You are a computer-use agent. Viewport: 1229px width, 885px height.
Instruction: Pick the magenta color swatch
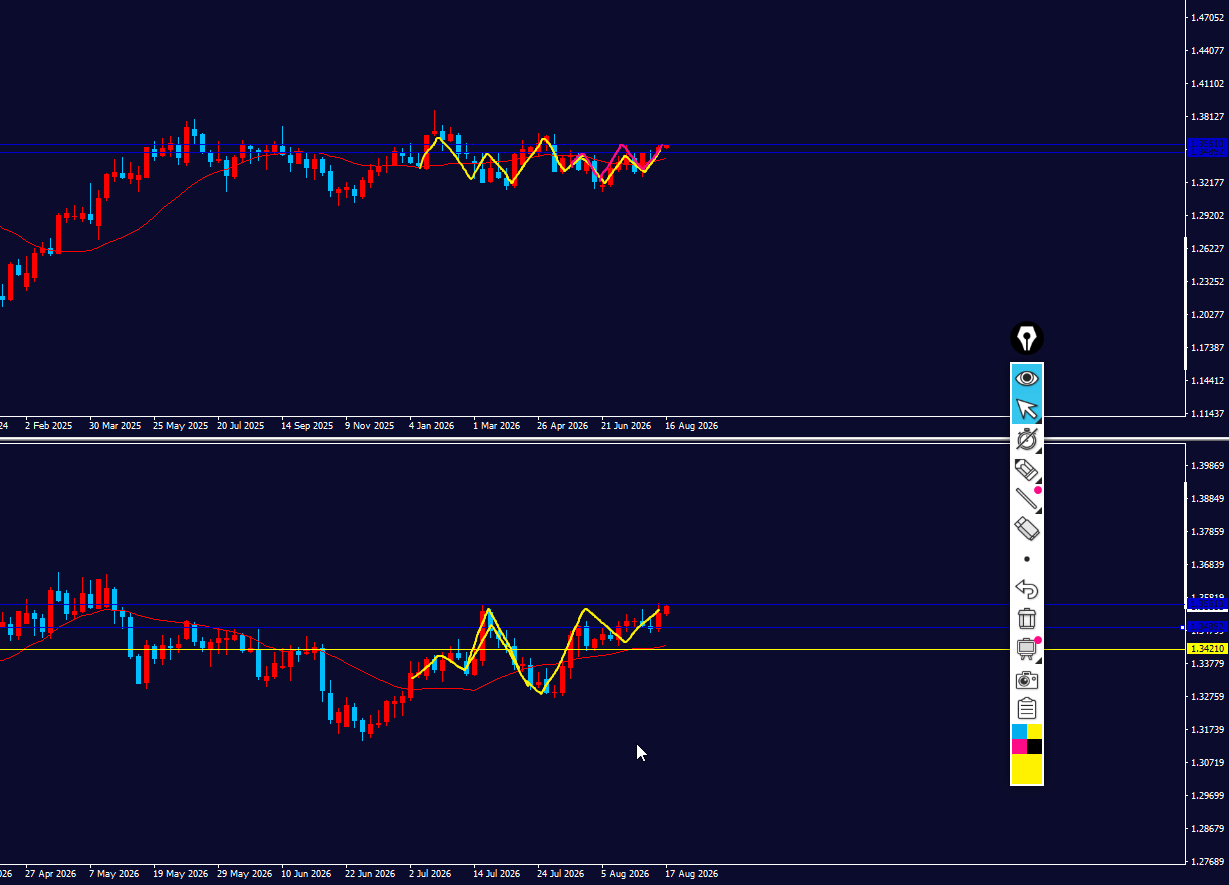pos(1019,747)
